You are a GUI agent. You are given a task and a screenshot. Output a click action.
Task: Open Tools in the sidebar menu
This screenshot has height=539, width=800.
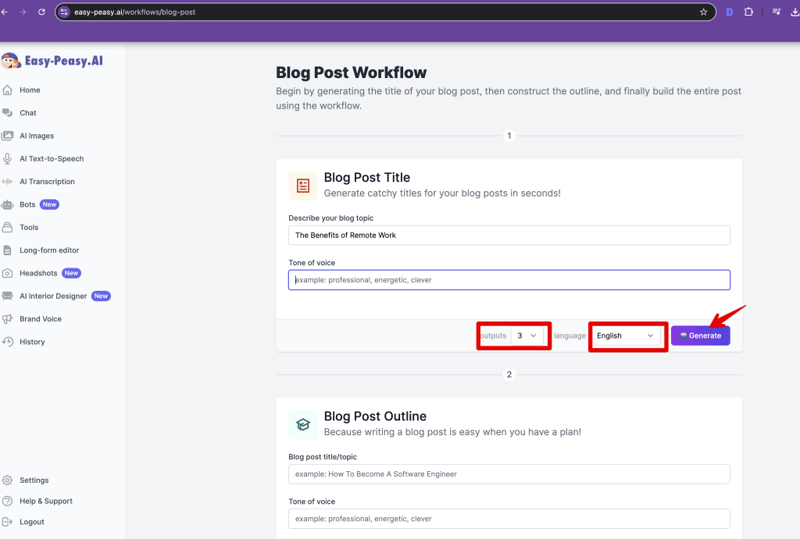coord(29,227)
